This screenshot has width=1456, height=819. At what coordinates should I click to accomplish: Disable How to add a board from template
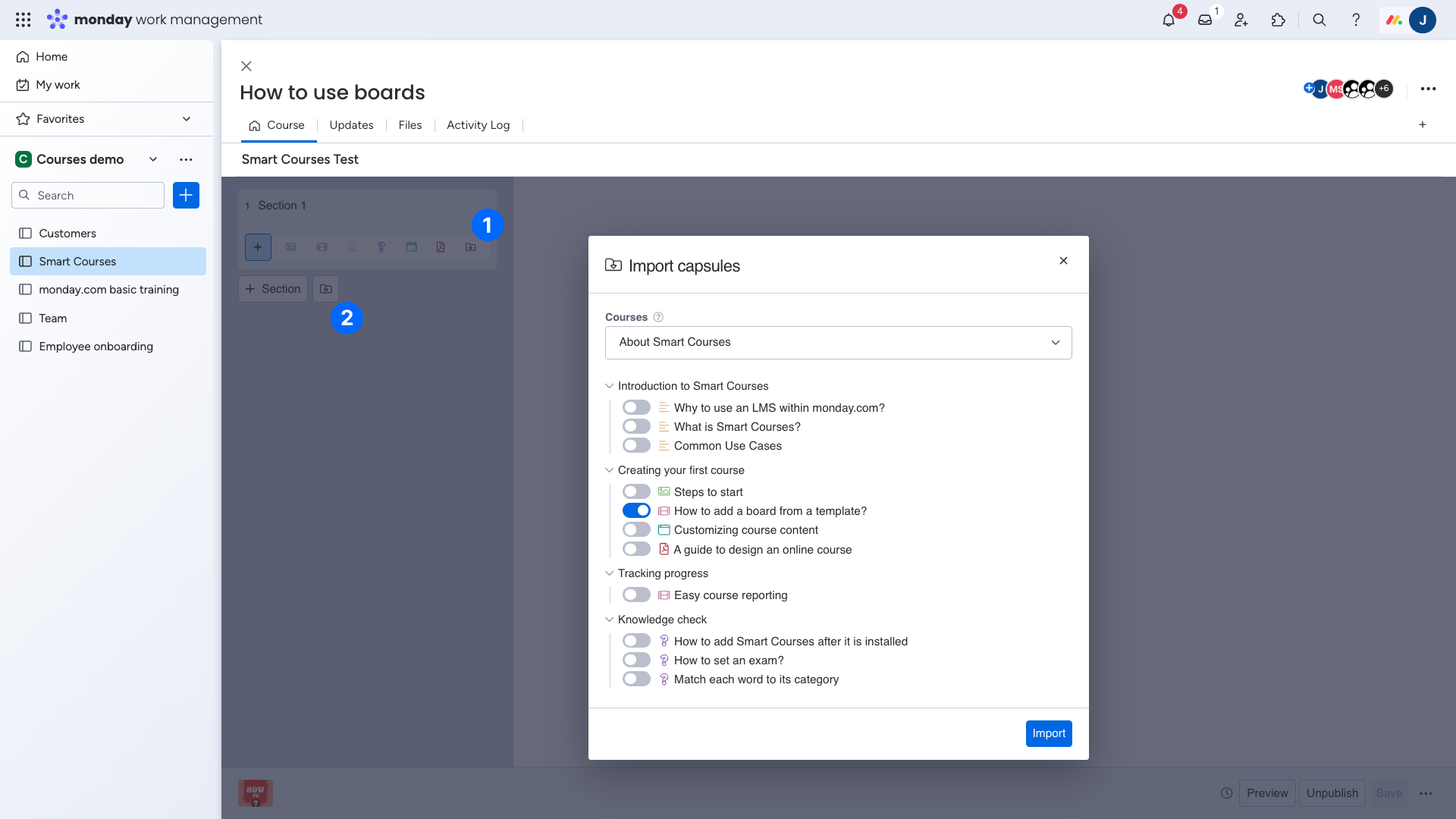coord(636,510)
